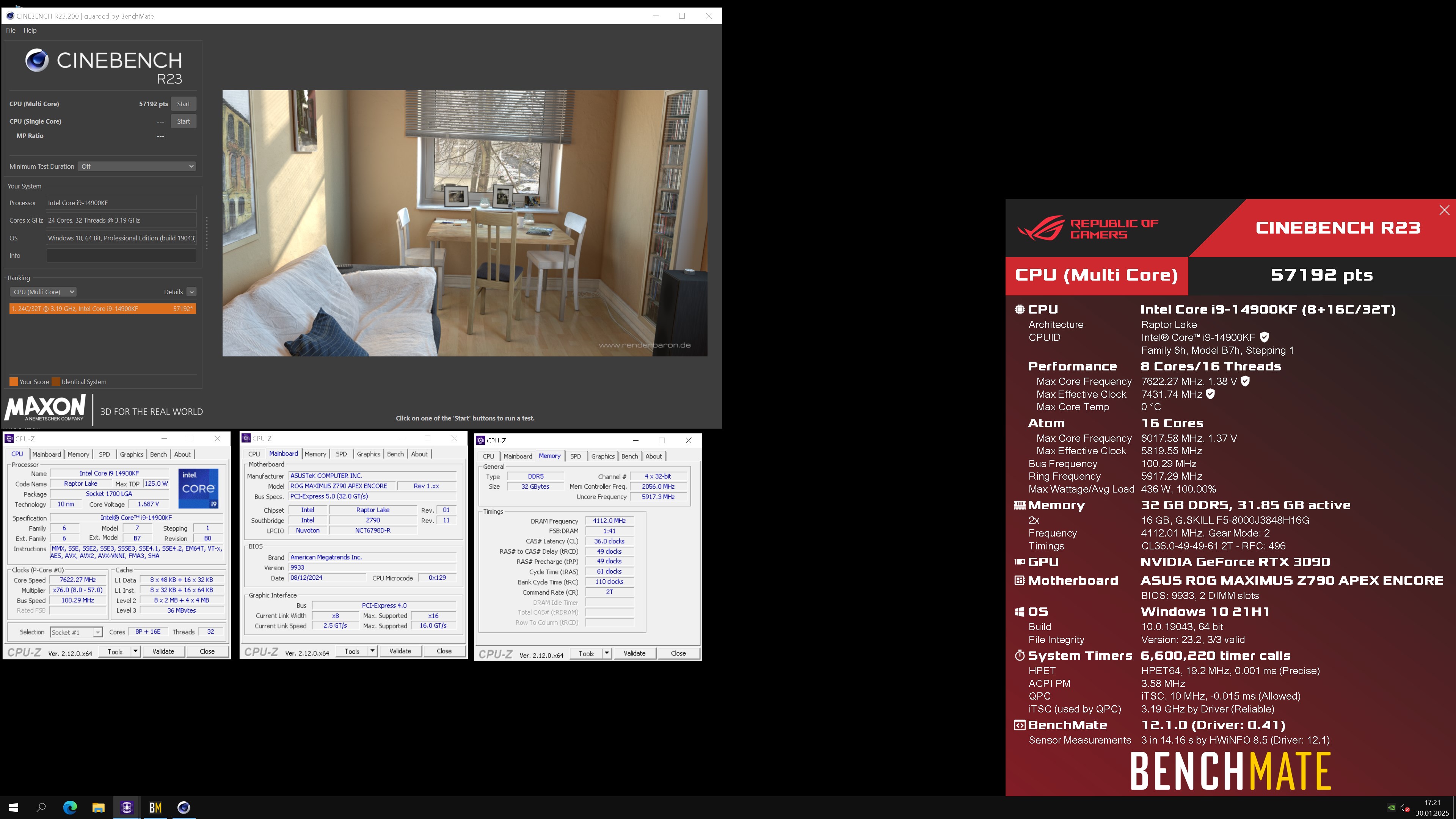The height and width of the screenshot is (819, 1456).
Task: Open Minimum Test Duration dropdown
Action: pyautogui.click(x=137, y=166)
